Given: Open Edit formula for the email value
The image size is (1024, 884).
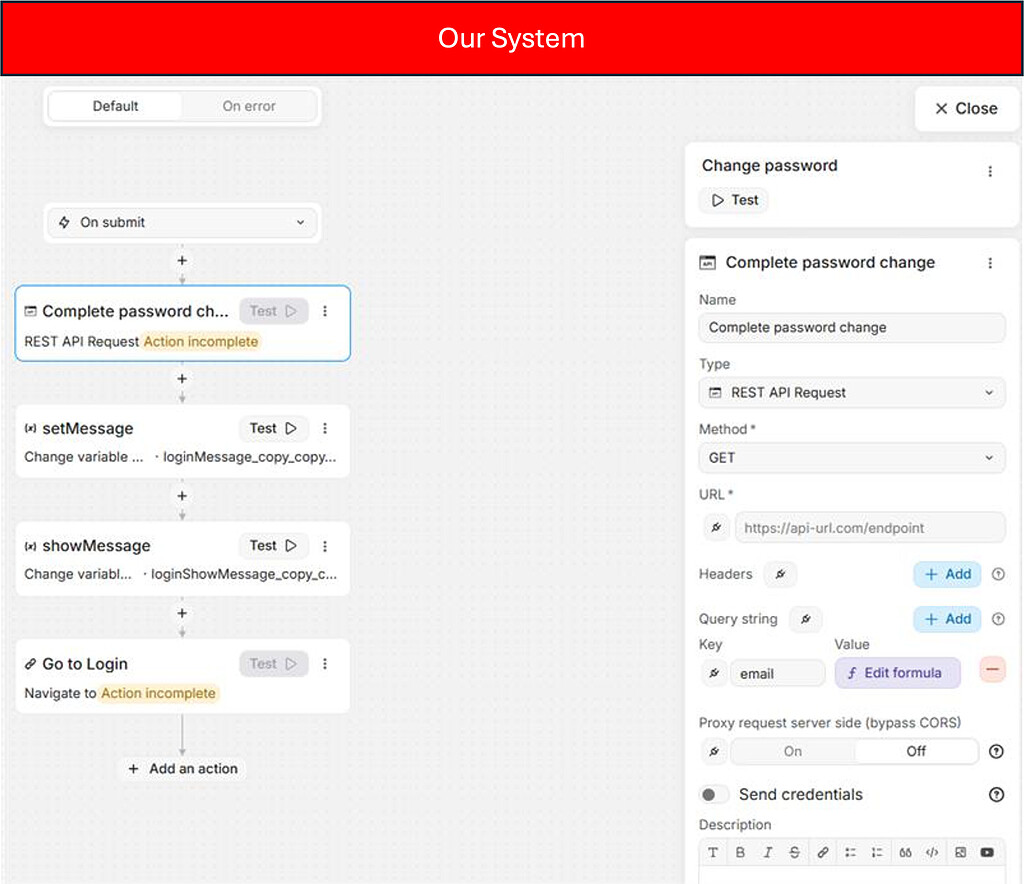Looking at the screenshot, I should [897, 673].
